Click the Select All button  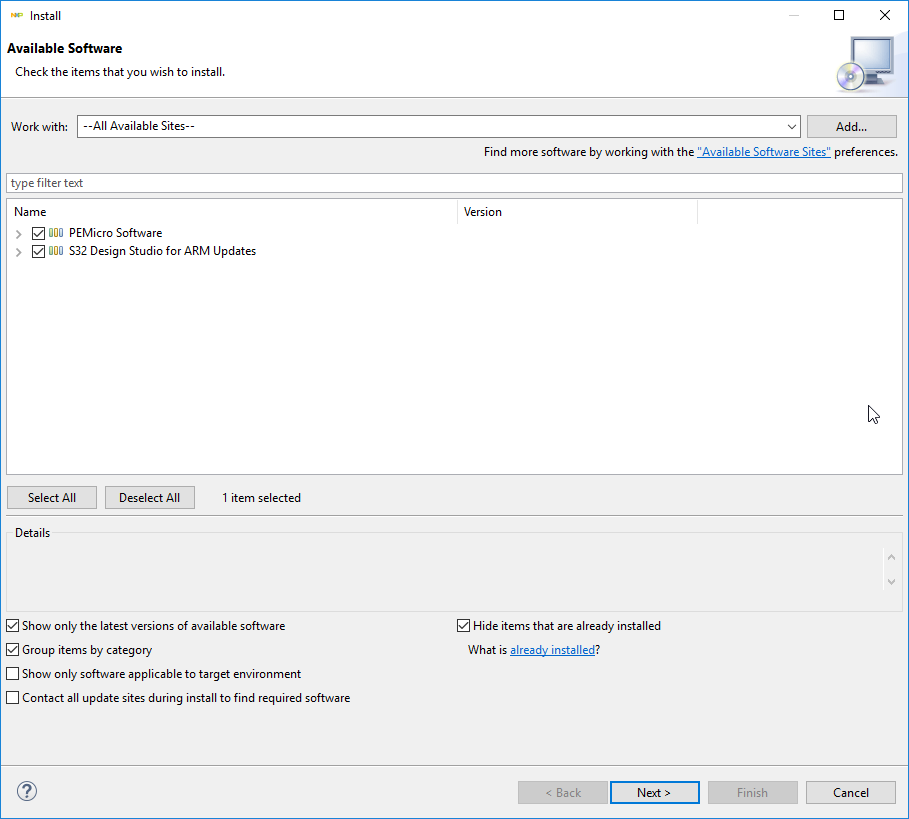52,498
